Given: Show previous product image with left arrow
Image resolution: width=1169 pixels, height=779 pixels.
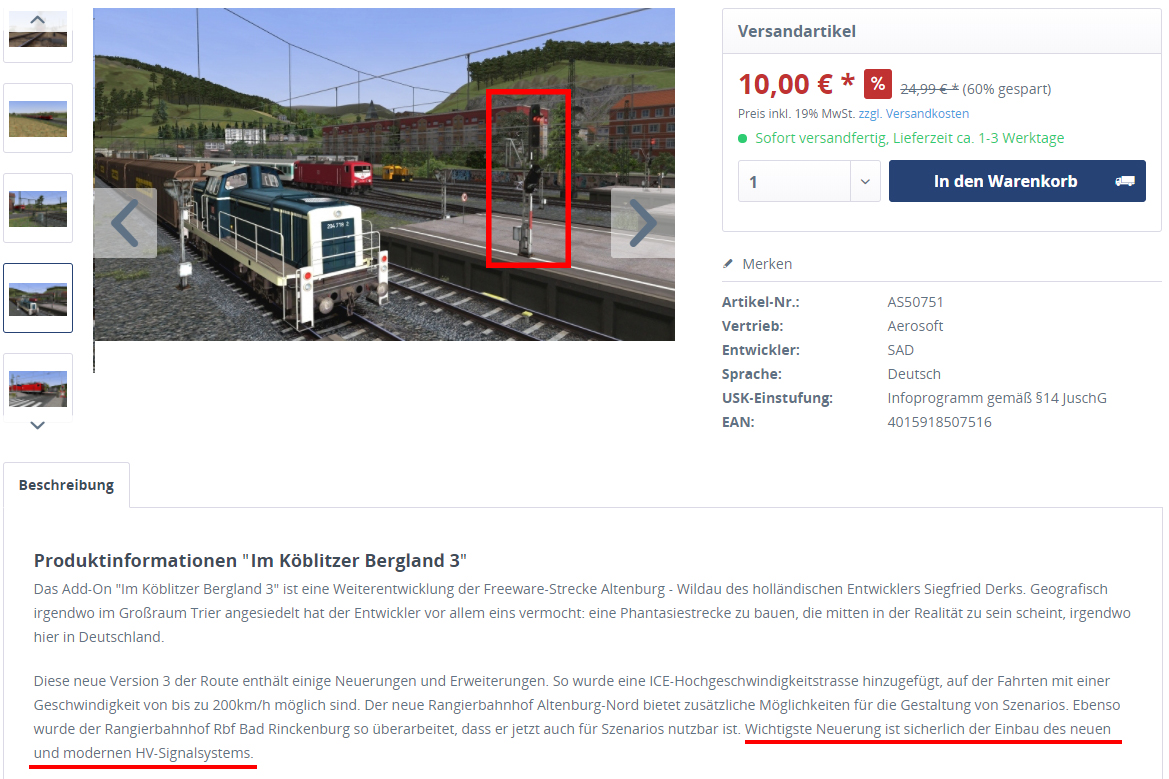Looking at the screenshot, I should coord(125,222).
